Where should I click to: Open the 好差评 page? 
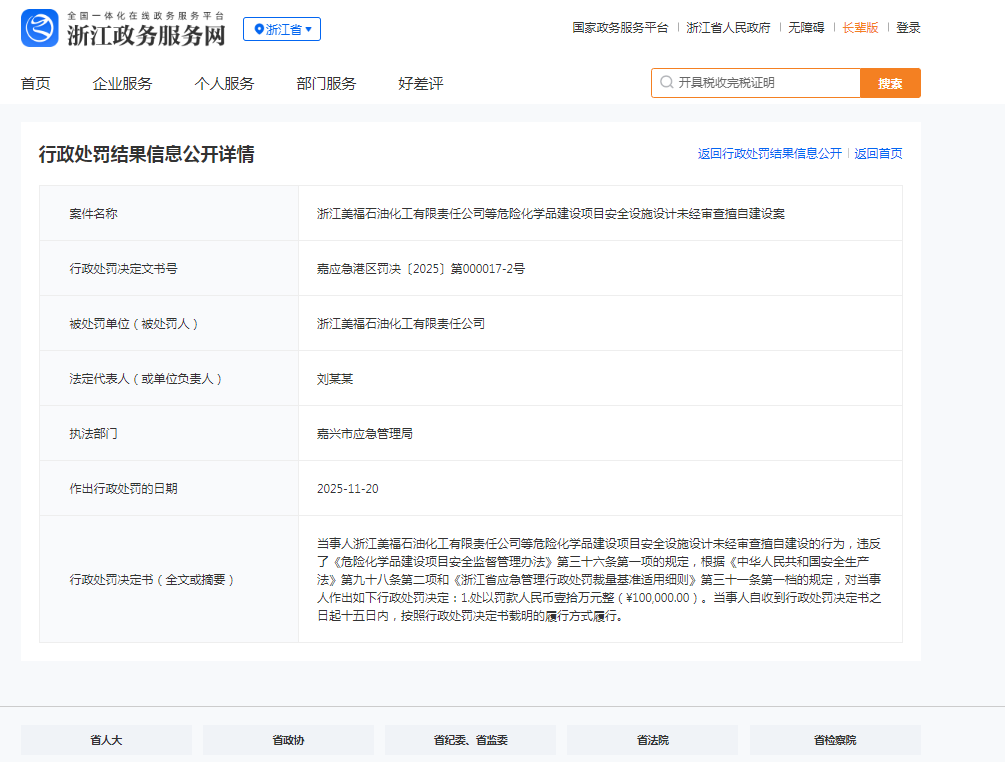pyautogui.click(x=420, y=84)
